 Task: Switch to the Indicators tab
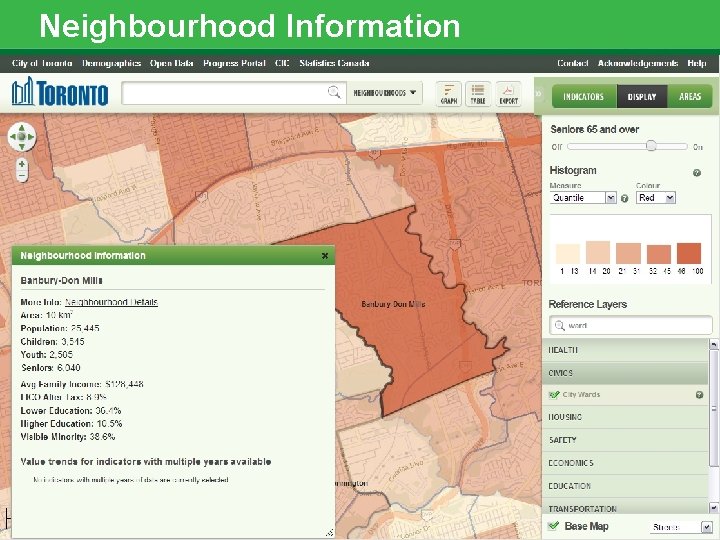click(x=584, y=96)
